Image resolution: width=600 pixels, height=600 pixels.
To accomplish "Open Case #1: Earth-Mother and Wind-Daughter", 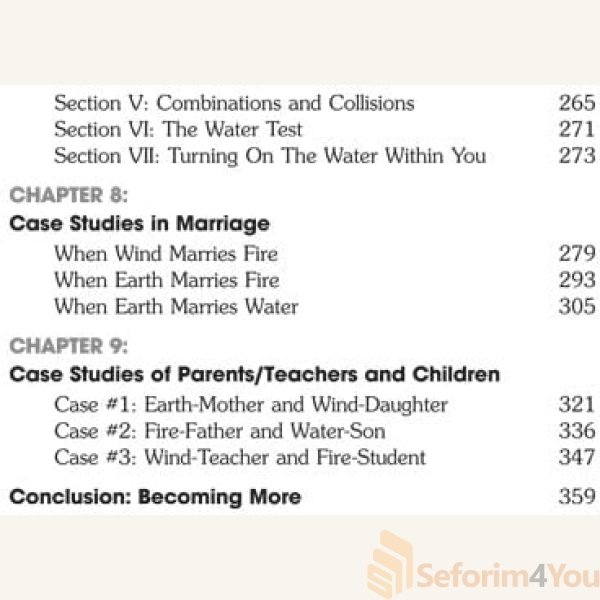I will pos(251,405).
